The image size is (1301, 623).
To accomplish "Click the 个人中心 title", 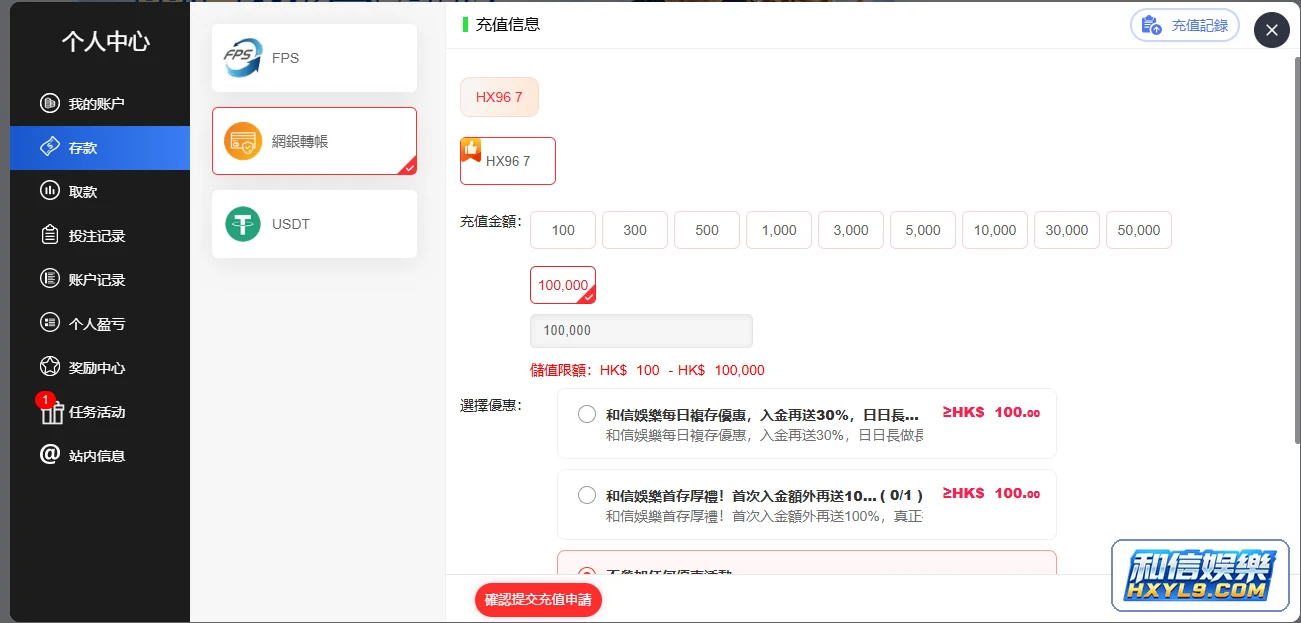I will point(106,41).
